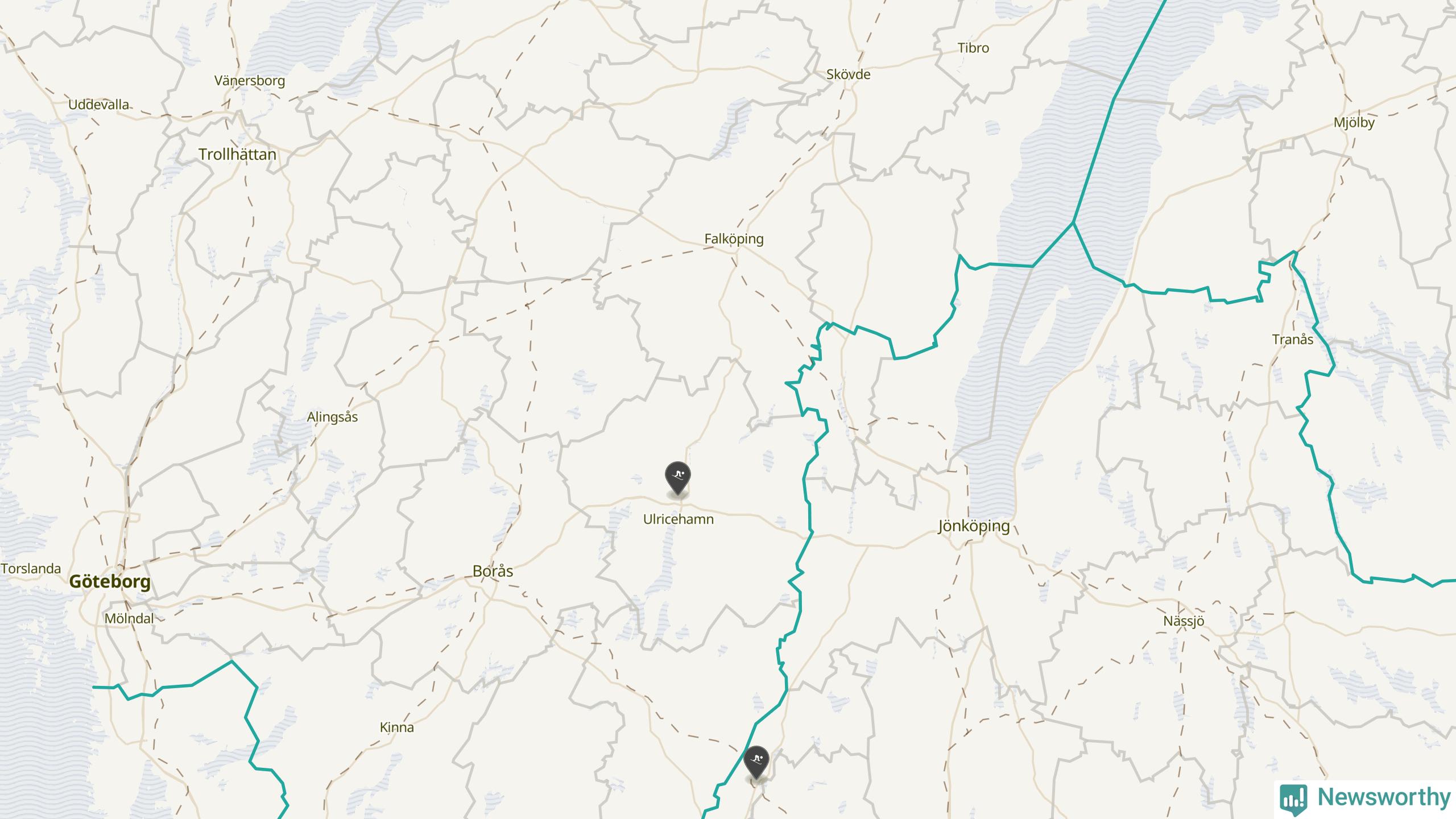This screenshot has height=819, width=1456.
Task: Click the ski marker at the bottom edge
Action: point(756,763)
